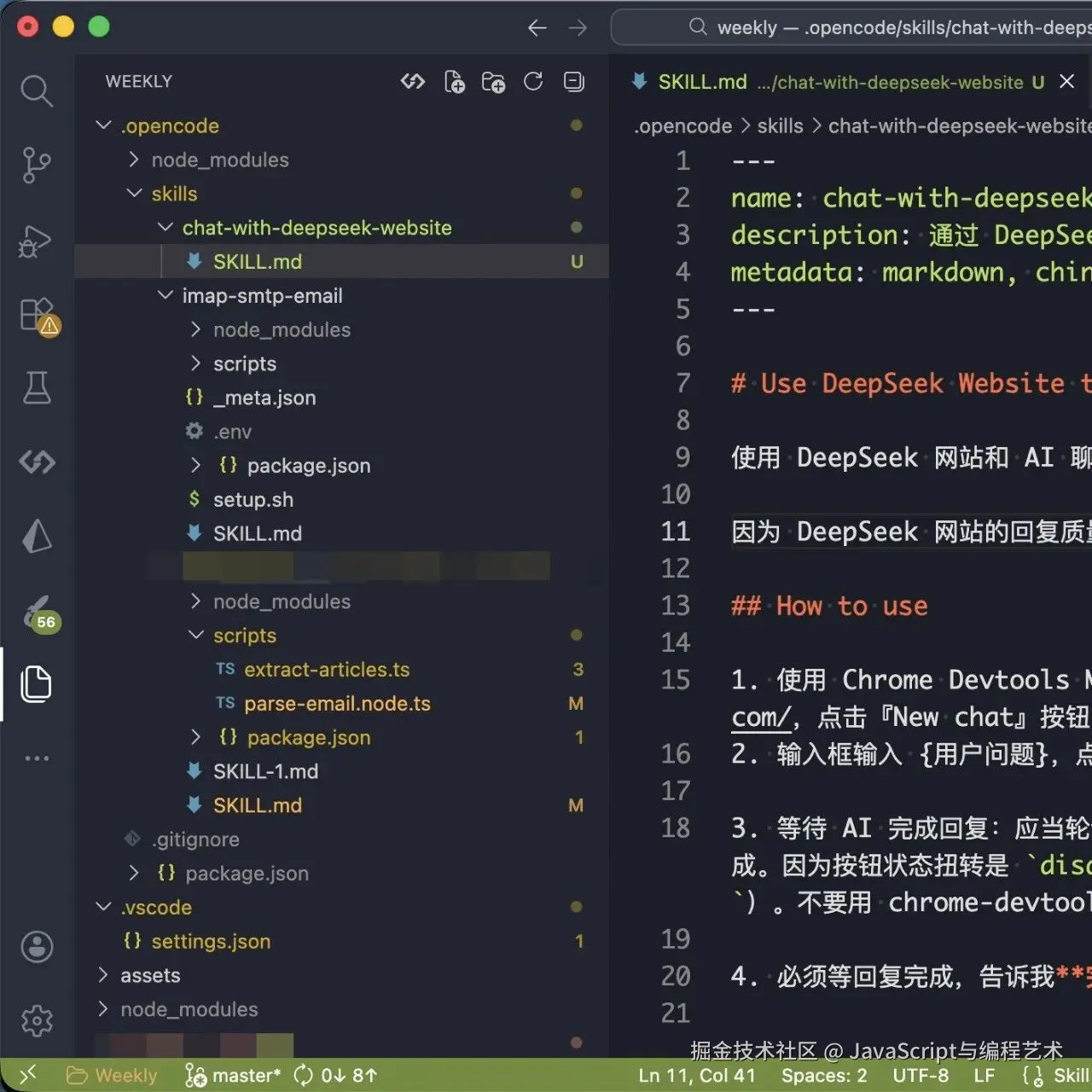Select UTF-8 encoding in the status bar
The image size is (1092, 1092).
(921, 1075)
